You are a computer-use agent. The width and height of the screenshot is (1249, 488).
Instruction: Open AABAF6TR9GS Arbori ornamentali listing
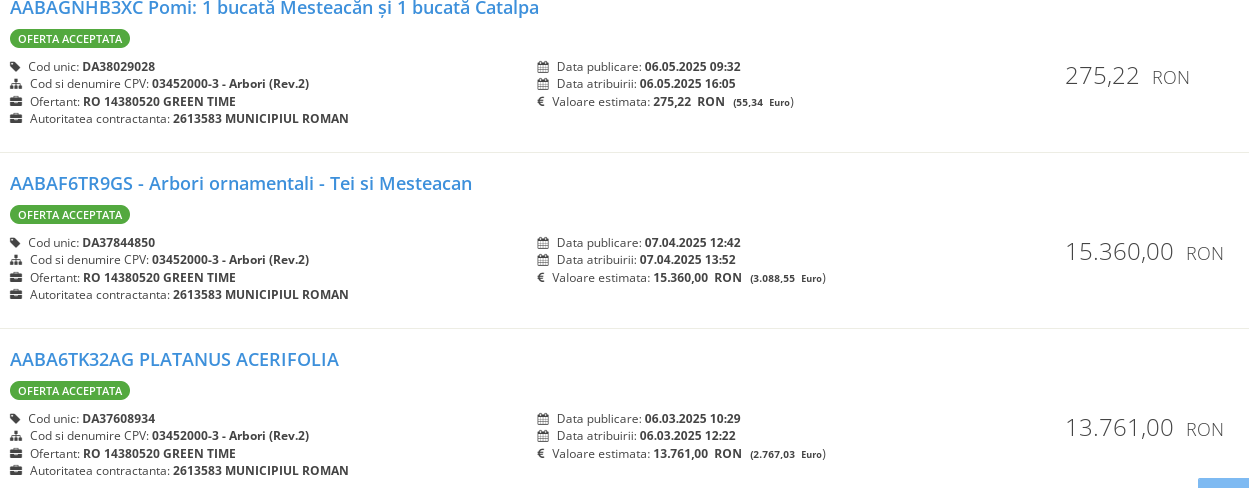pos(241,184)
